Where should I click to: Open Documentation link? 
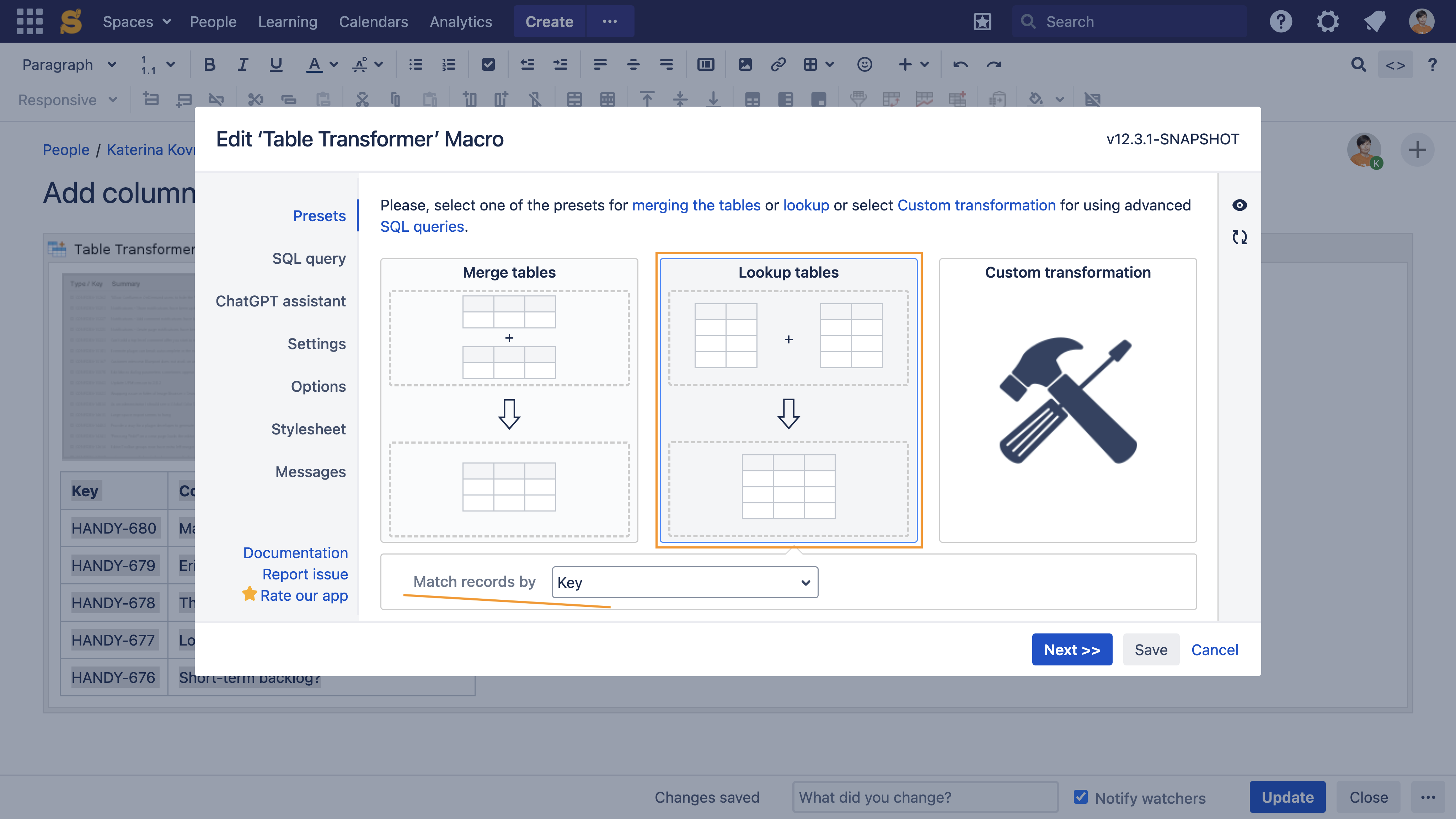coord(295,553)
